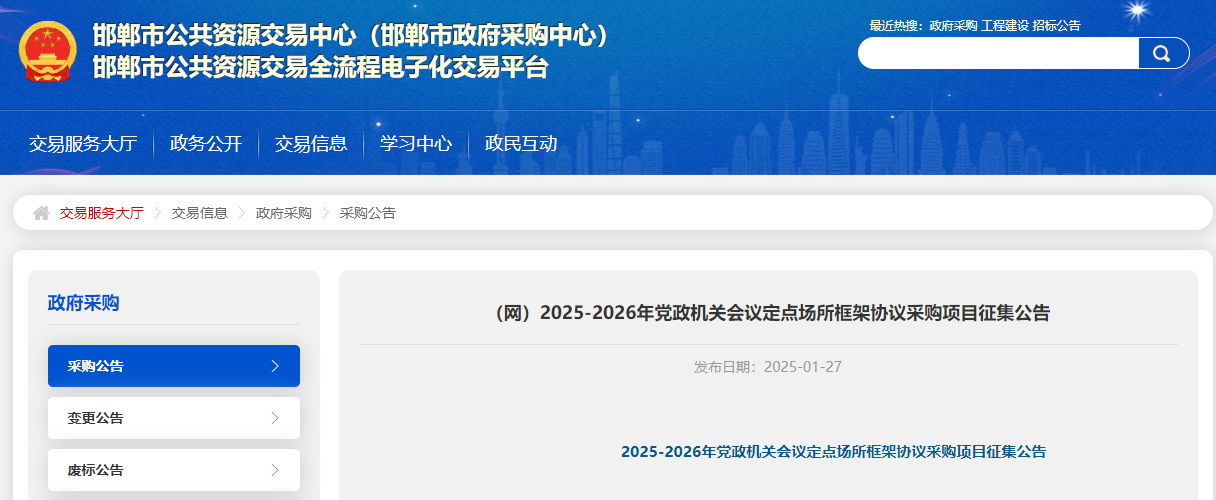
Task: Select hot search term 招标公告
Action: [1057, 26]
